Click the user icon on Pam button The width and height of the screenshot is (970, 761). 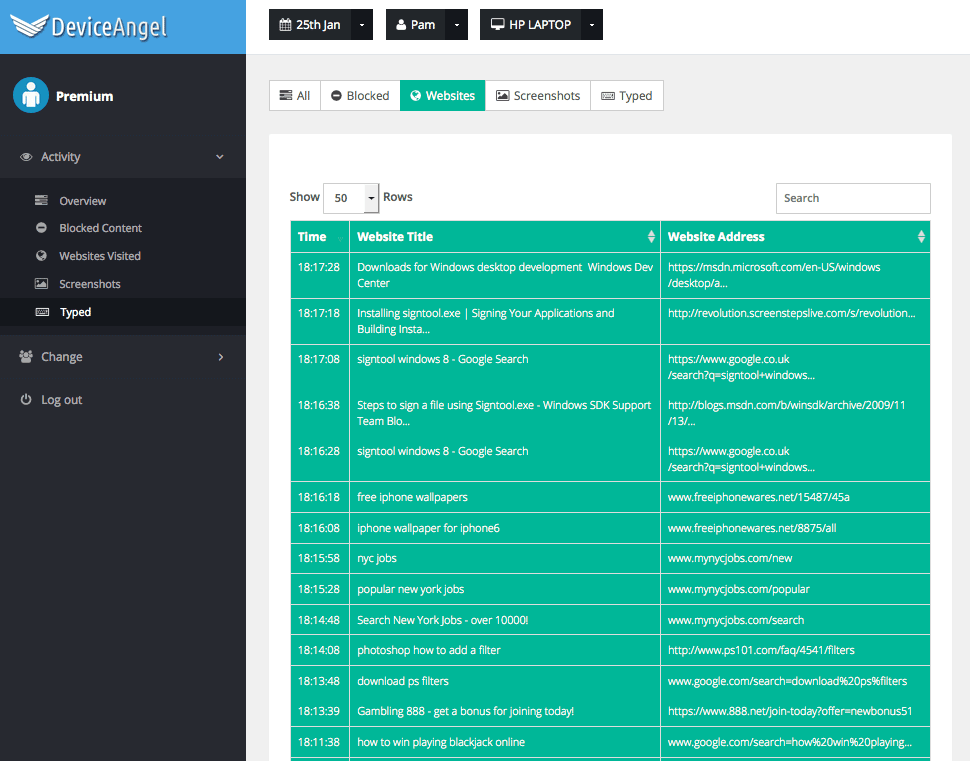(x=401, y=25)
